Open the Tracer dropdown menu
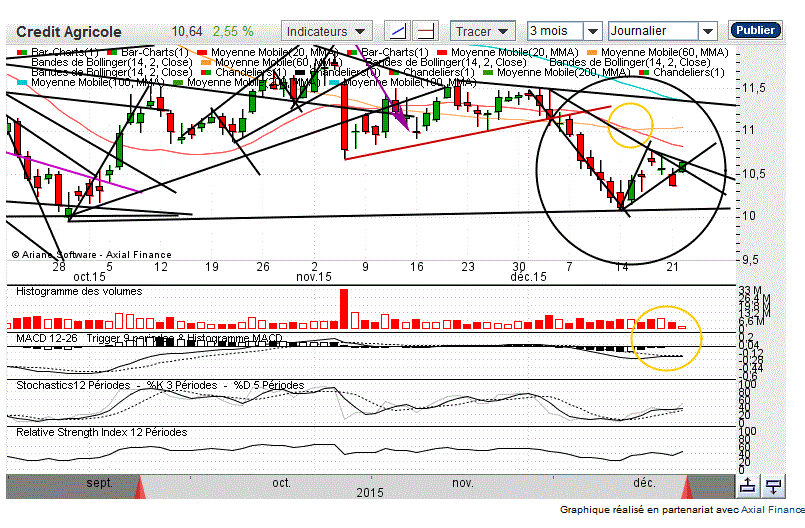 pos(482,31)
